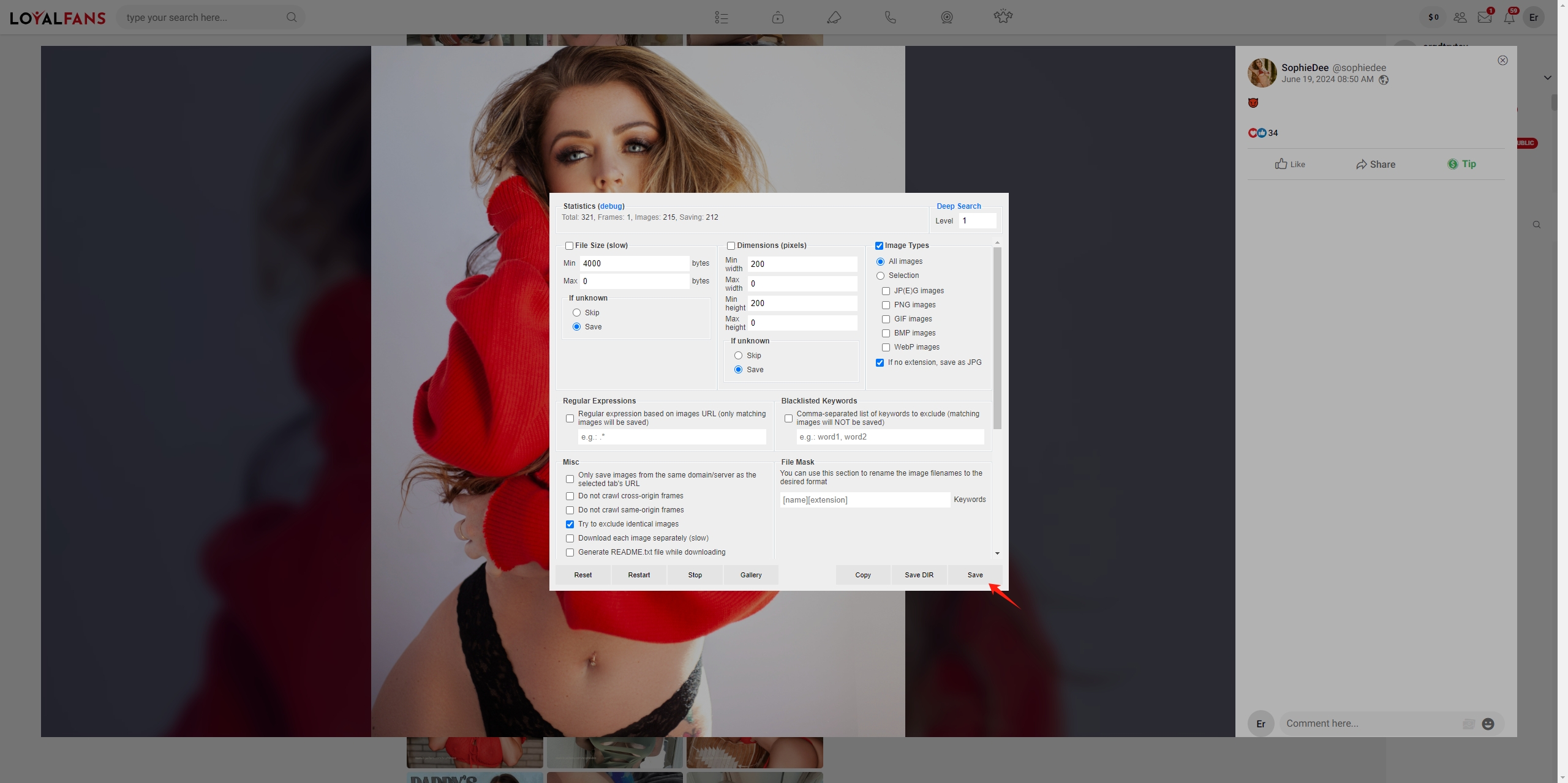Click the Save DIR button
1568x783 pixels.
(918, 575)
